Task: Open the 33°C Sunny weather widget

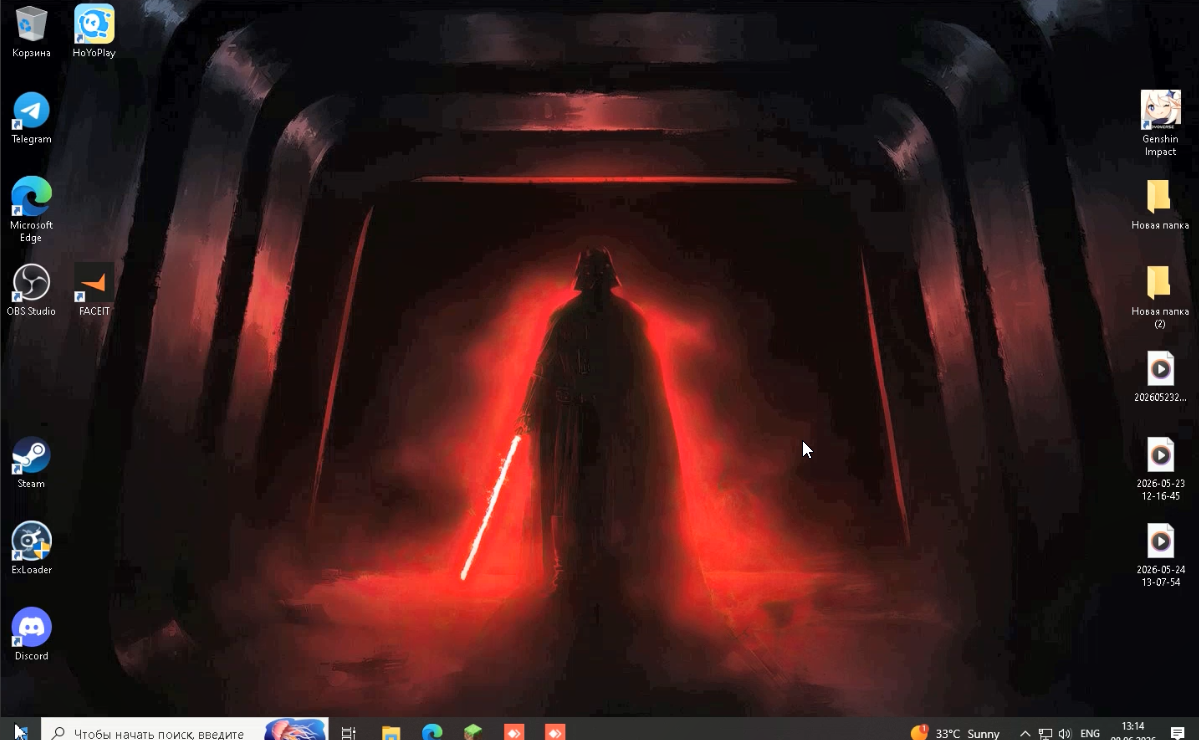Action: [x=955, y=733]
